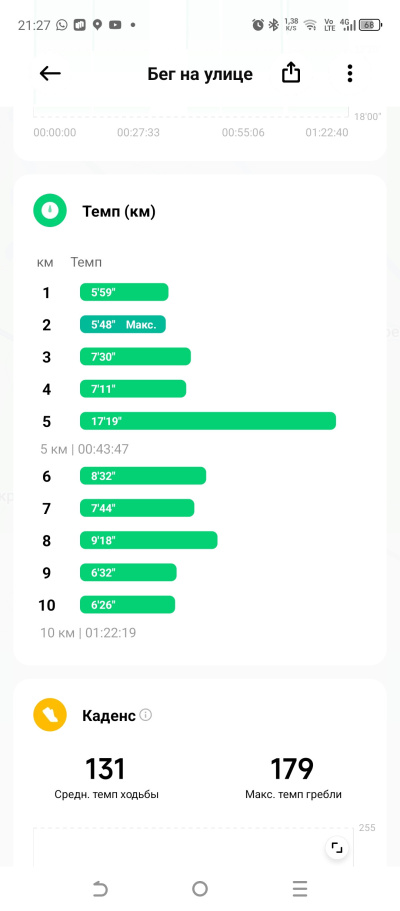The image size is (400, 911).
Task: Select the km 5 bar showing 17'19"
Action: tap(208, 421)
